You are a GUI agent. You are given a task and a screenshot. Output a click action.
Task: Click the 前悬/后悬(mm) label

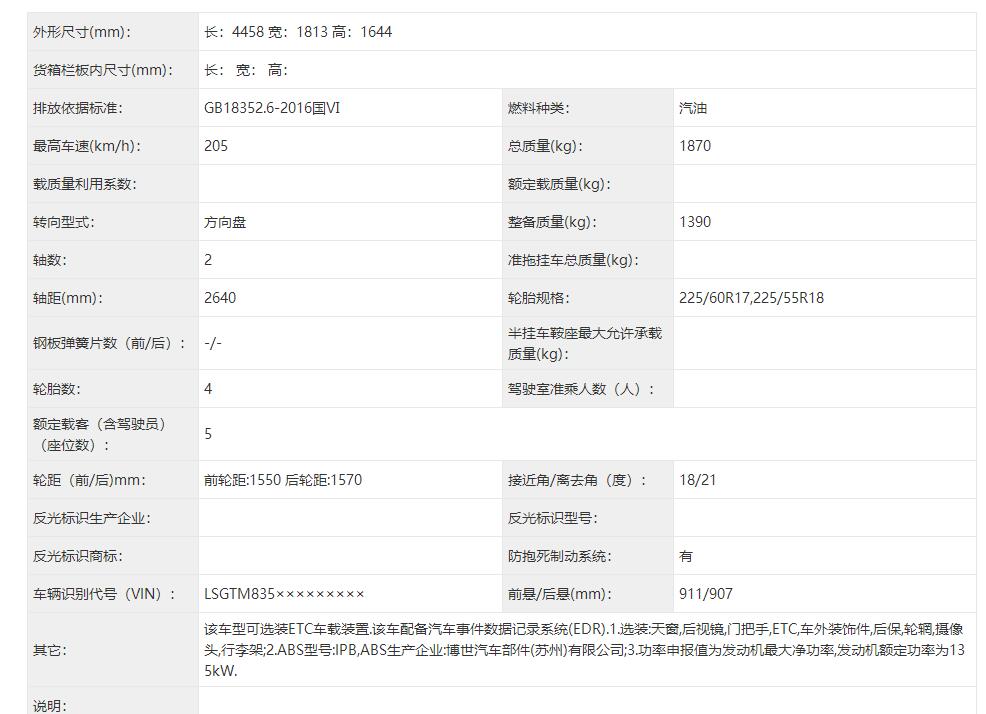click(559, 594)
